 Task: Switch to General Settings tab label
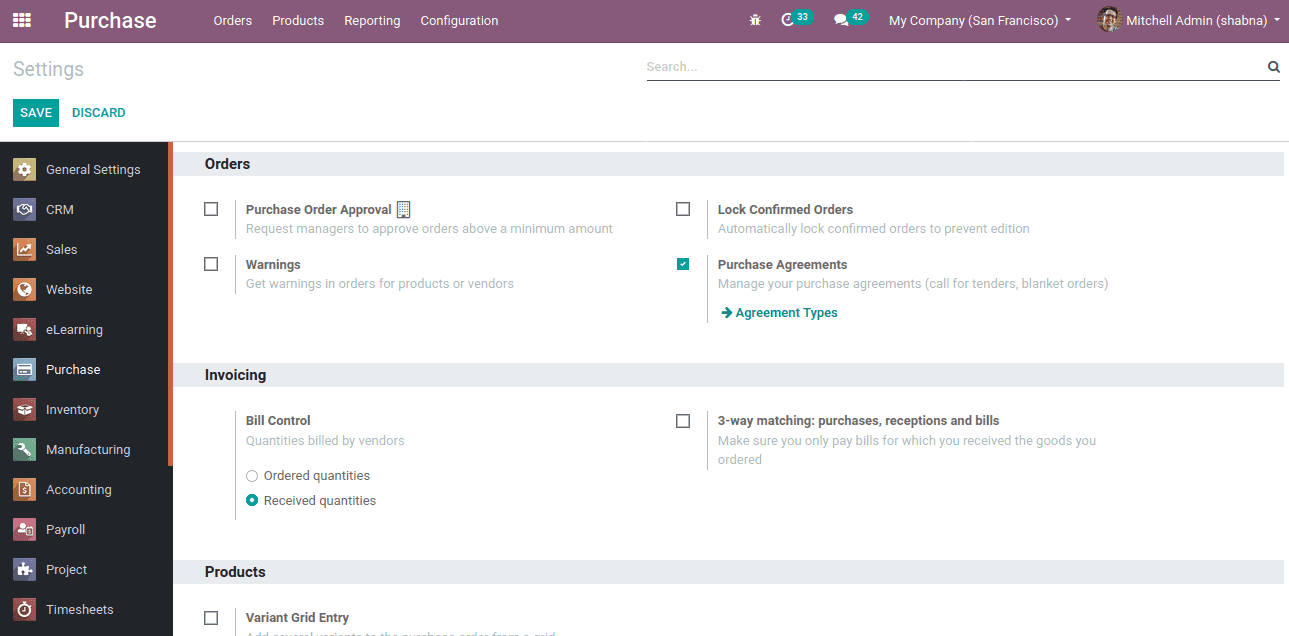[x=93, y=170]
